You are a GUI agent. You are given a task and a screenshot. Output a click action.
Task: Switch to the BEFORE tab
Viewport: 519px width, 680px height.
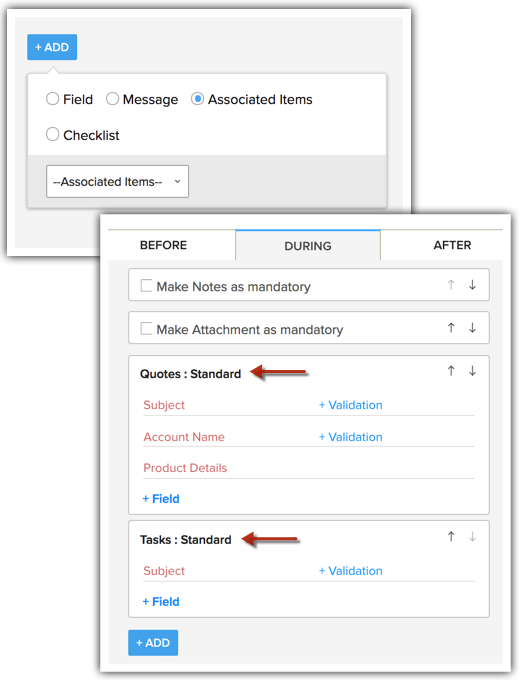point(163,245)
